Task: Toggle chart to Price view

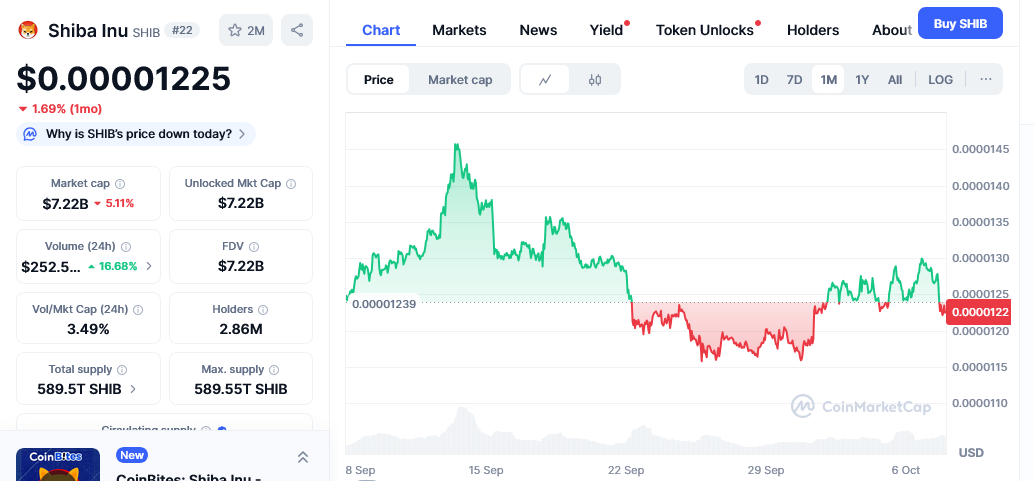Action: 379,80
